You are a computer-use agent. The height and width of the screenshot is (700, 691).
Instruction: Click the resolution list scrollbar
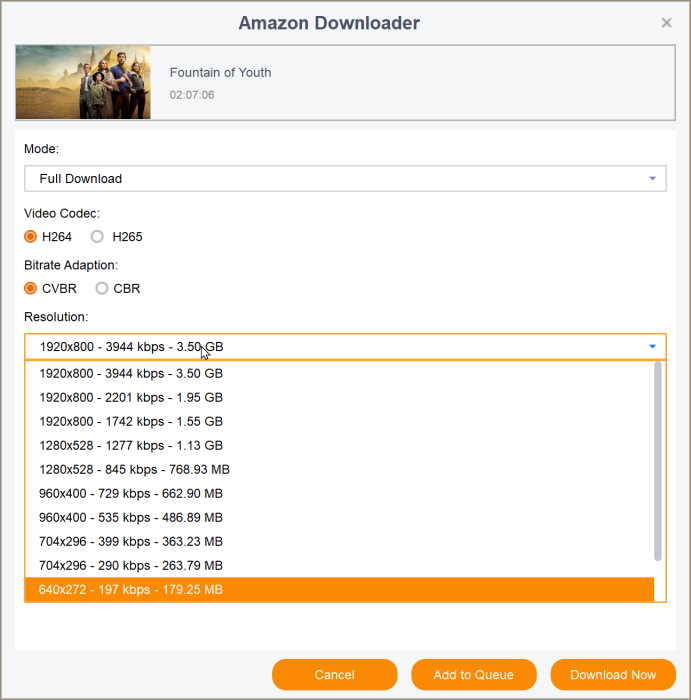[x=657, y=460]
